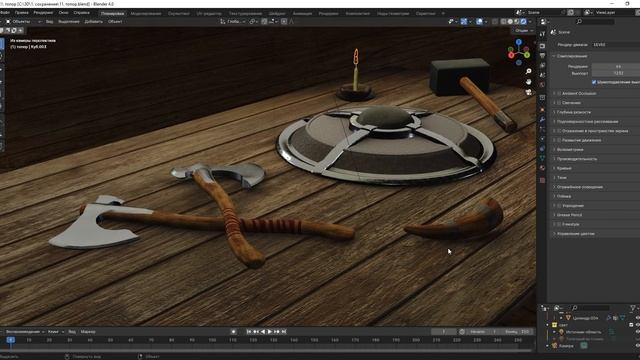Play the animation forward
The image size is (640, 360).
(270, 332)
